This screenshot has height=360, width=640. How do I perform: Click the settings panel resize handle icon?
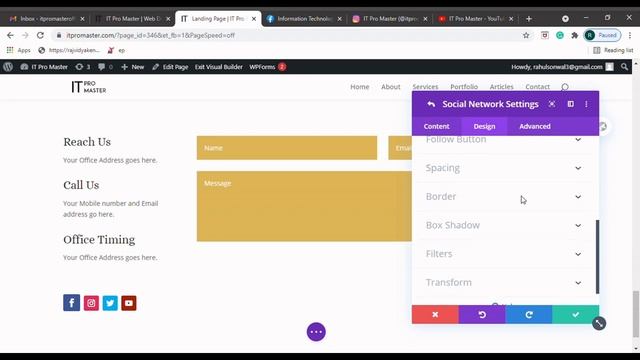(599, 323)
